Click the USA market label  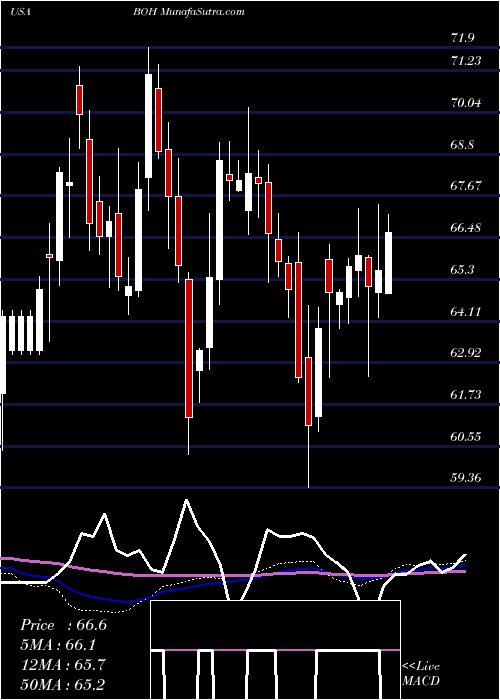tap(20, 12)
